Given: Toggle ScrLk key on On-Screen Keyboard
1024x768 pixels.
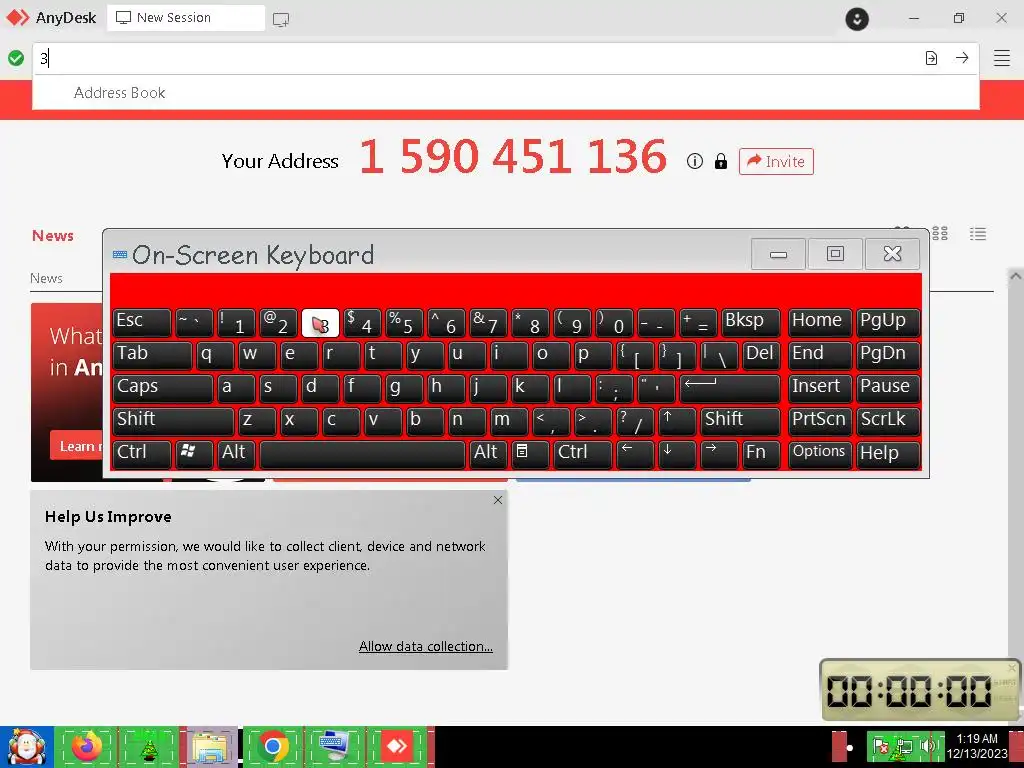Looking at the screenshot, I should (x=888, y=421).
